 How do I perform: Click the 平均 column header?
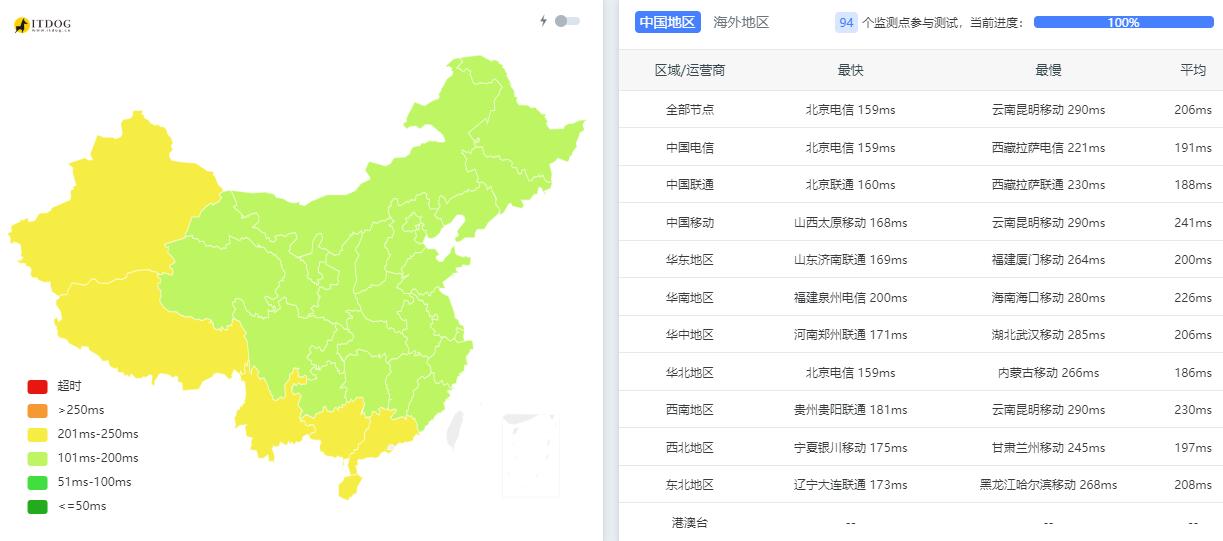[x=1192, y=70]
